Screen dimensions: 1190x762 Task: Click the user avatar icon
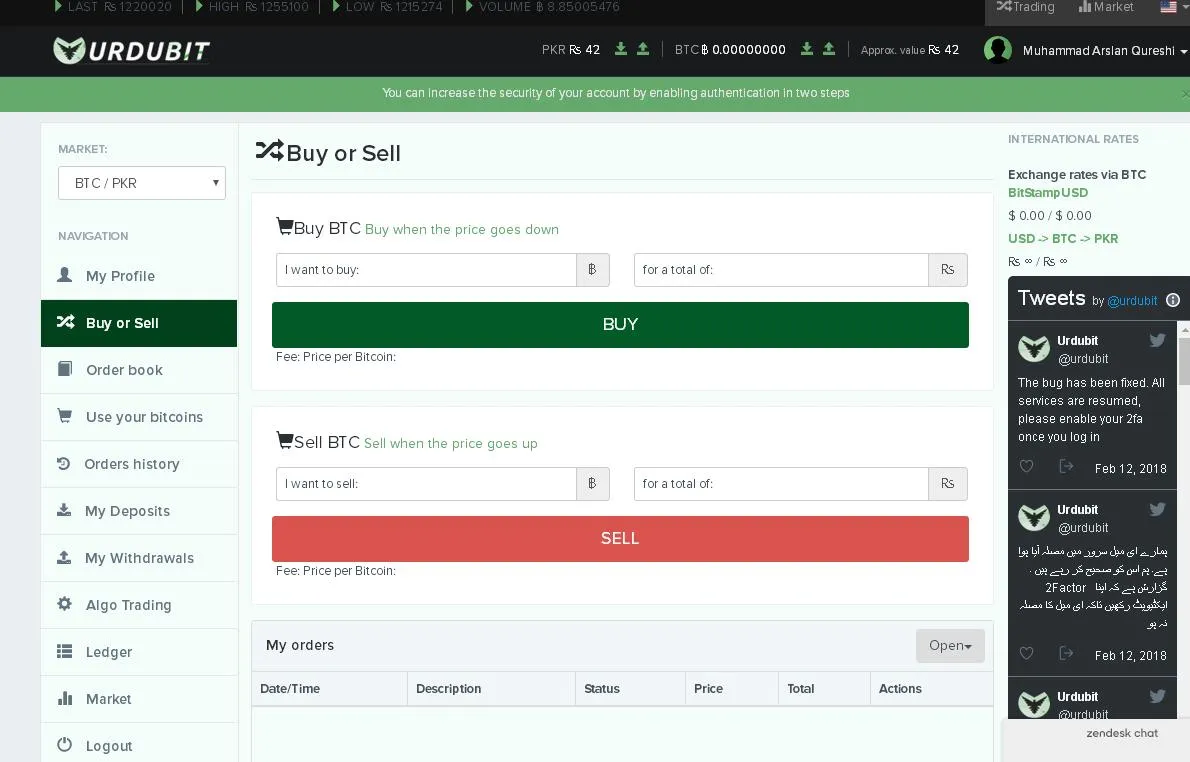[997, 50]
